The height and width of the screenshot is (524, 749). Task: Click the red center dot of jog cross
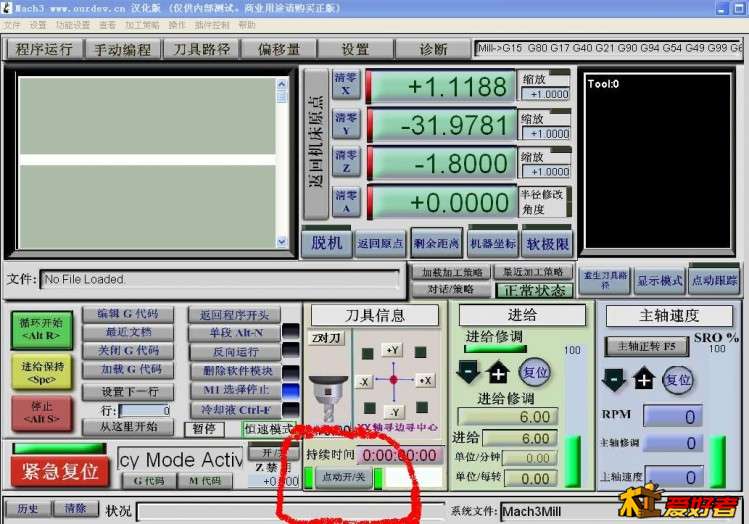394,380
